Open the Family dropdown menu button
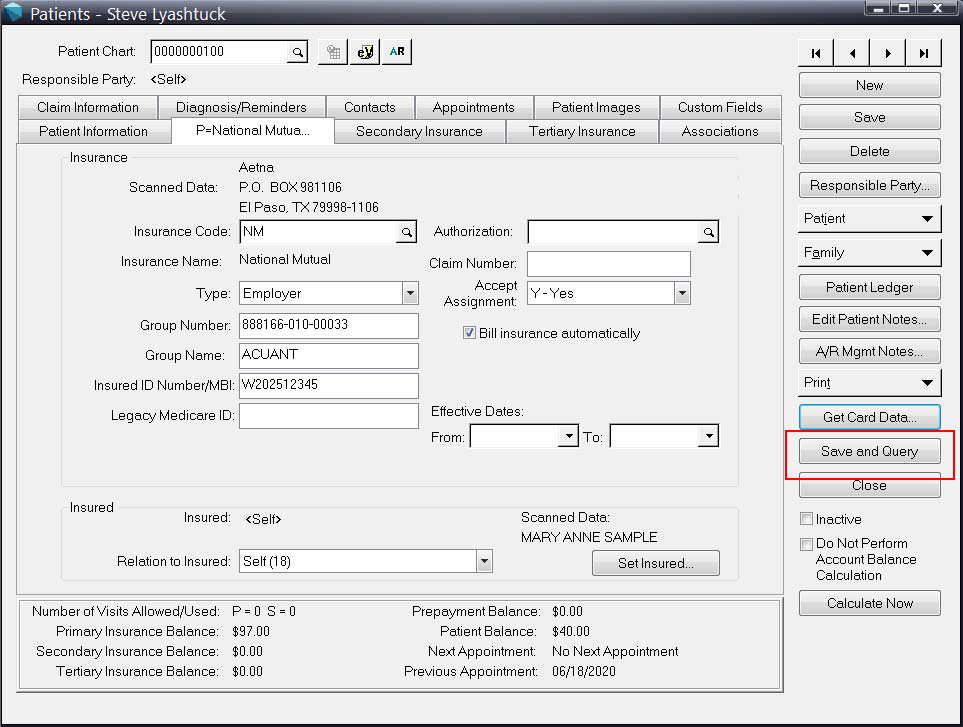The height and width of the screenshot is (727, 963). 869,252
